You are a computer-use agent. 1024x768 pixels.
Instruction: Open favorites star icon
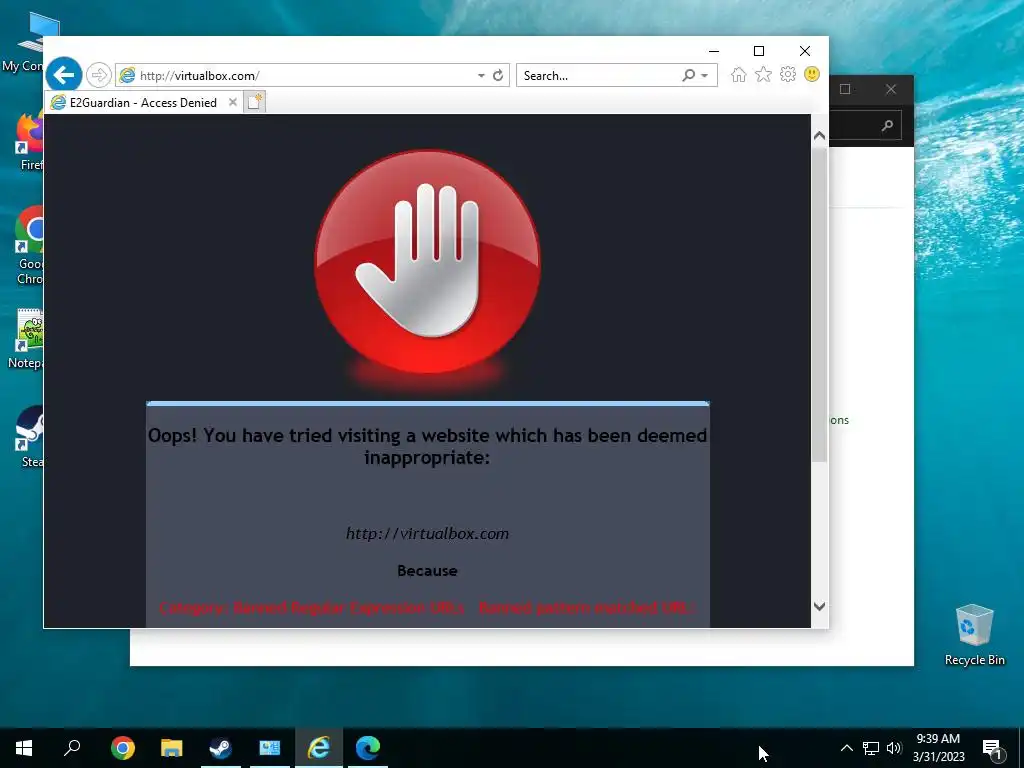[763, 74]
